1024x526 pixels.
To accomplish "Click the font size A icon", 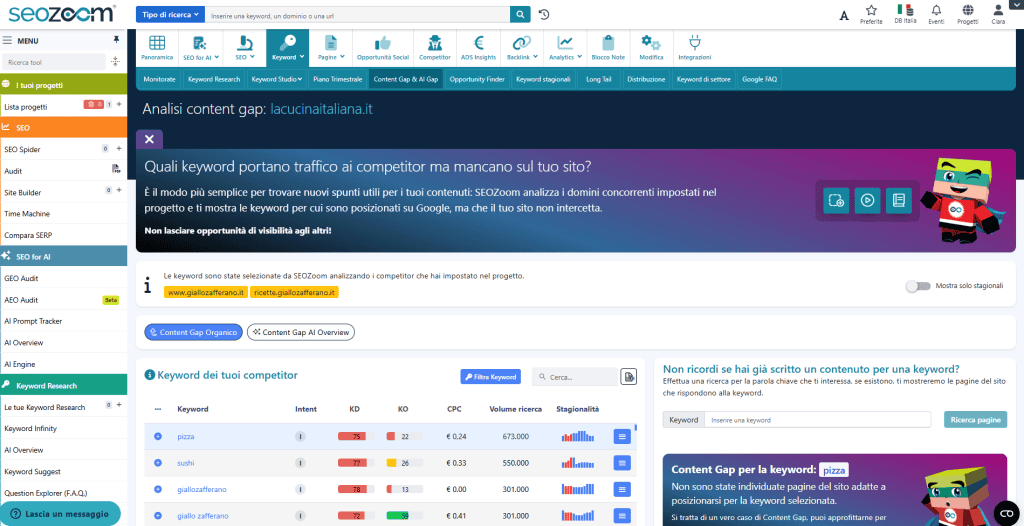I will click(x=844, y=16).
